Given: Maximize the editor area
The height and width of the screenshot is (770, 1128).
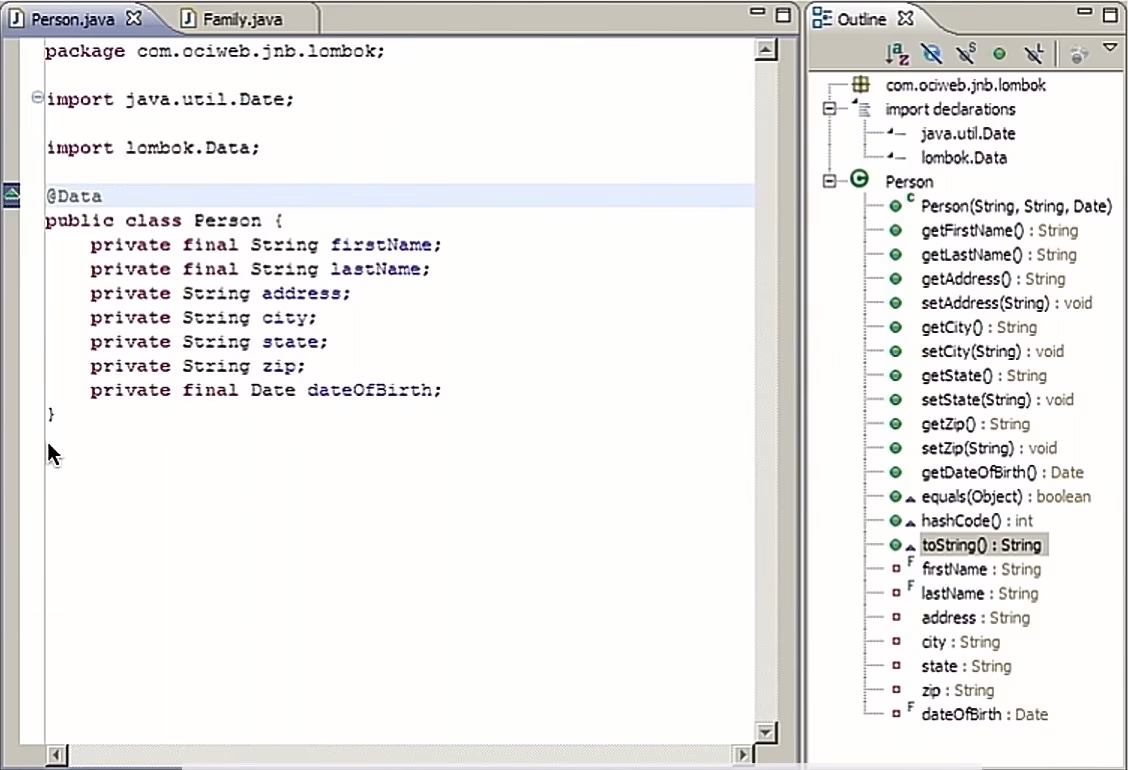Looking at the screenshot, I should point(783,15).
